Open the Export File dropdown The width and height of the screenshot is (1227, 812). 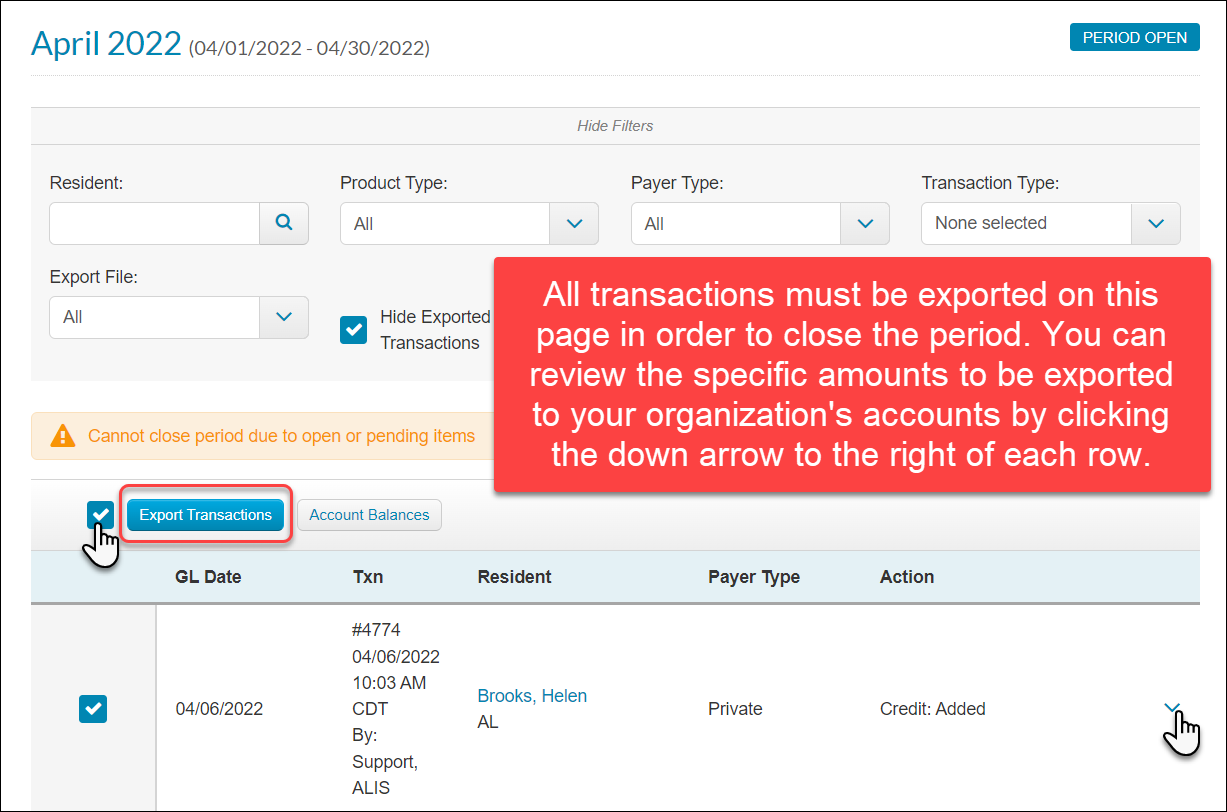click(179, 317)
